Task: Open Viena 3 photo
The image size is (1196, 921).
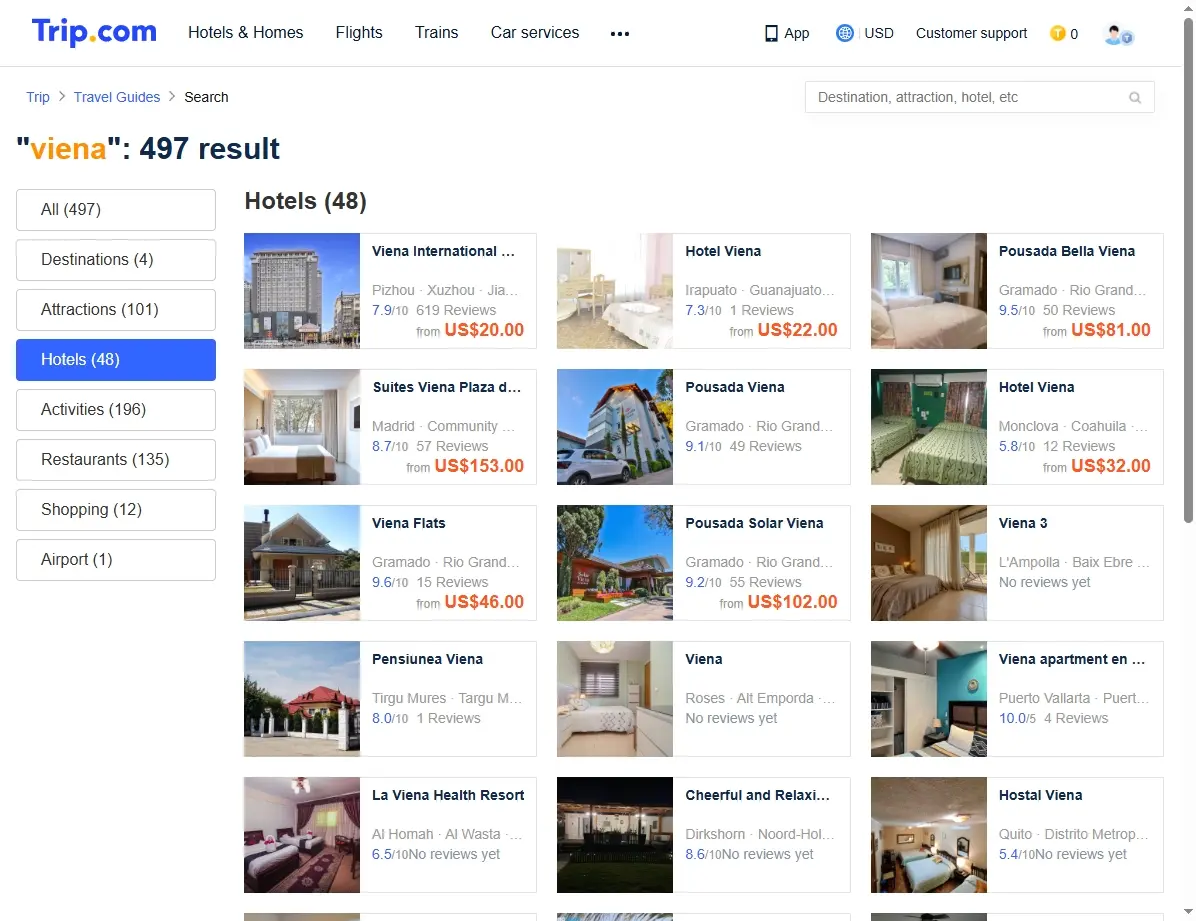Action: point(929,563)
